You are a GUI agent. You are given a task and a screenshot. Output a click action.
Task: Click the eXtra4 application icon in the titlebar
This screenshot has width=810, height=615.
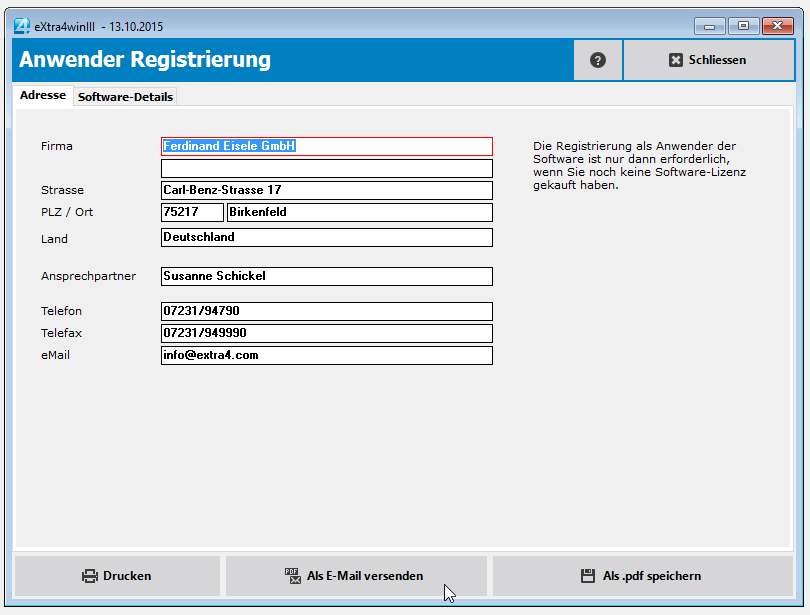pyautogui.click(x=21, y=25)
